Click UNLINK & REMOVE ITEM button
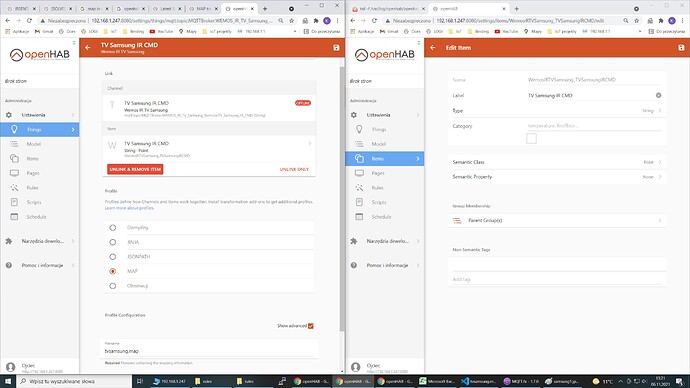The image size is (690, 388). (135, 169)
